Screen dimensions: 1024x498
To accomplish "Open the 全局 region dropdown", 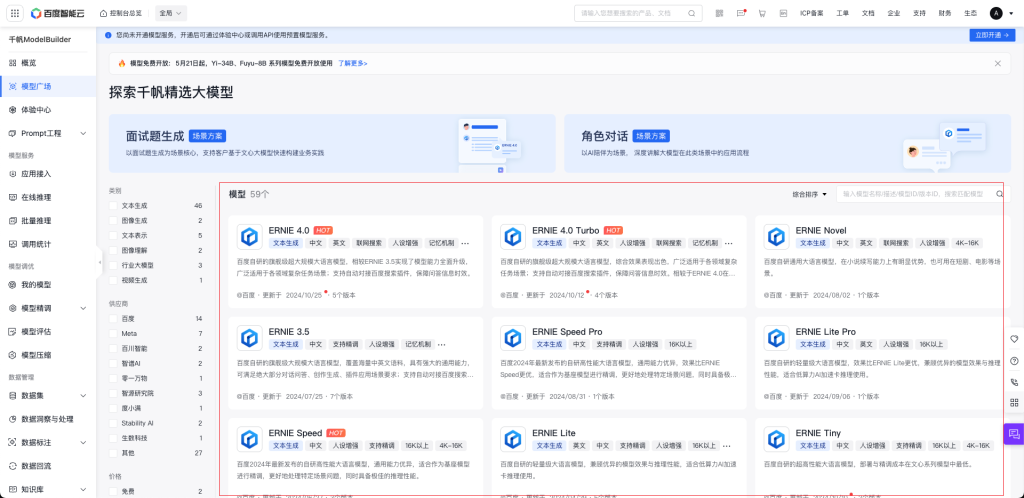I will [170, 13].
